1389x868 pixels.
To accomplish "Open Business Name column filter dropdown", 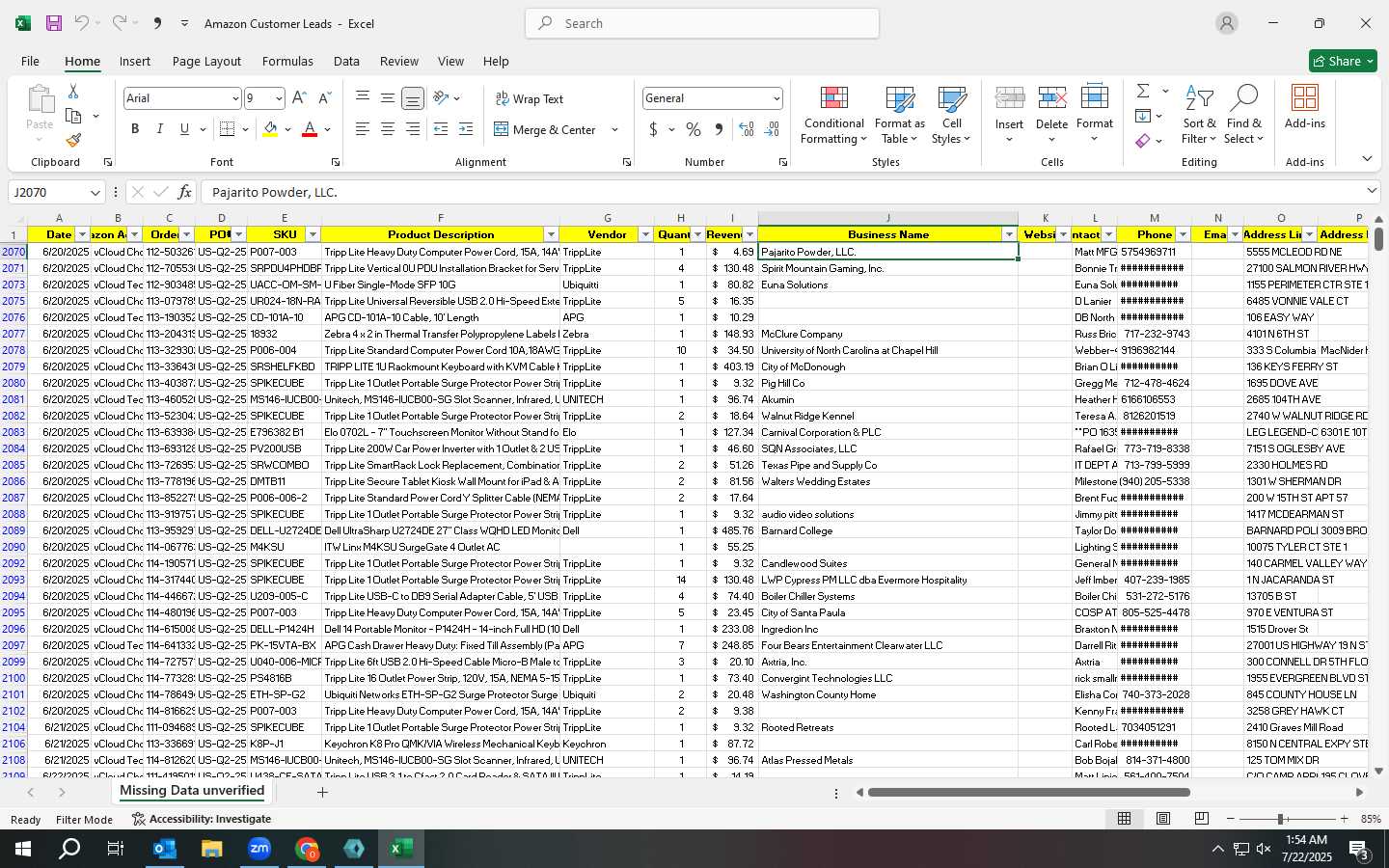I will pos(1009,234).
